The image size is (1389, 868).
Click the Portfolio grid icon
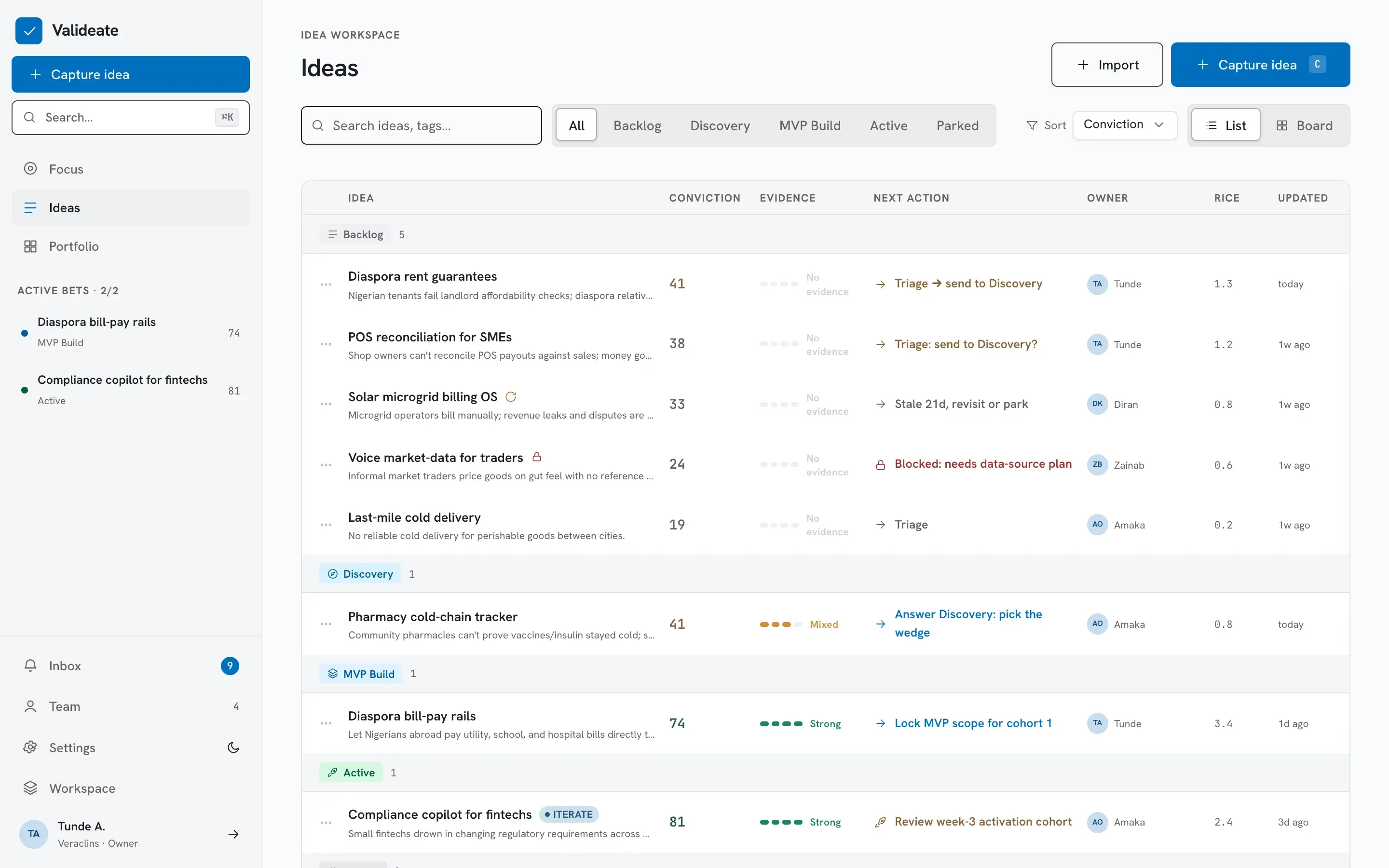(x=30, y=246)
